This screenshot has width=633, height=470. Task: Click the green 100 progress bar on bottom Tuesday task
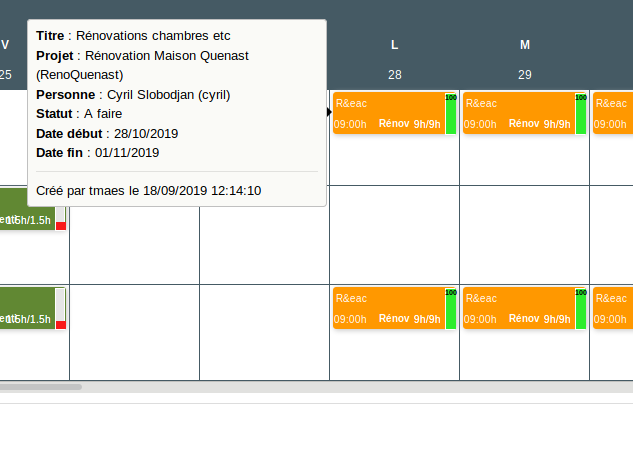click(581, 309)
